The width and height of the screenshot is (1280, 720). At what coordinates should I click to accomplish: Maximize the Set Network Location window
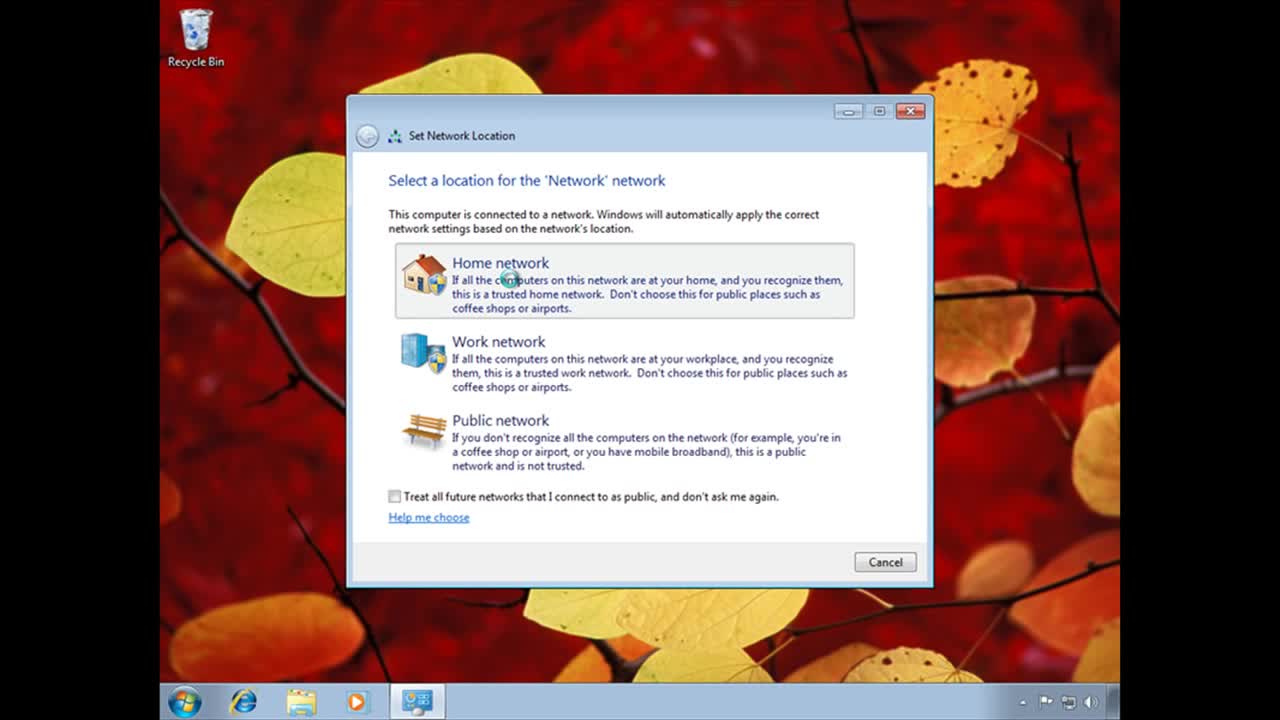pos(879,111)
